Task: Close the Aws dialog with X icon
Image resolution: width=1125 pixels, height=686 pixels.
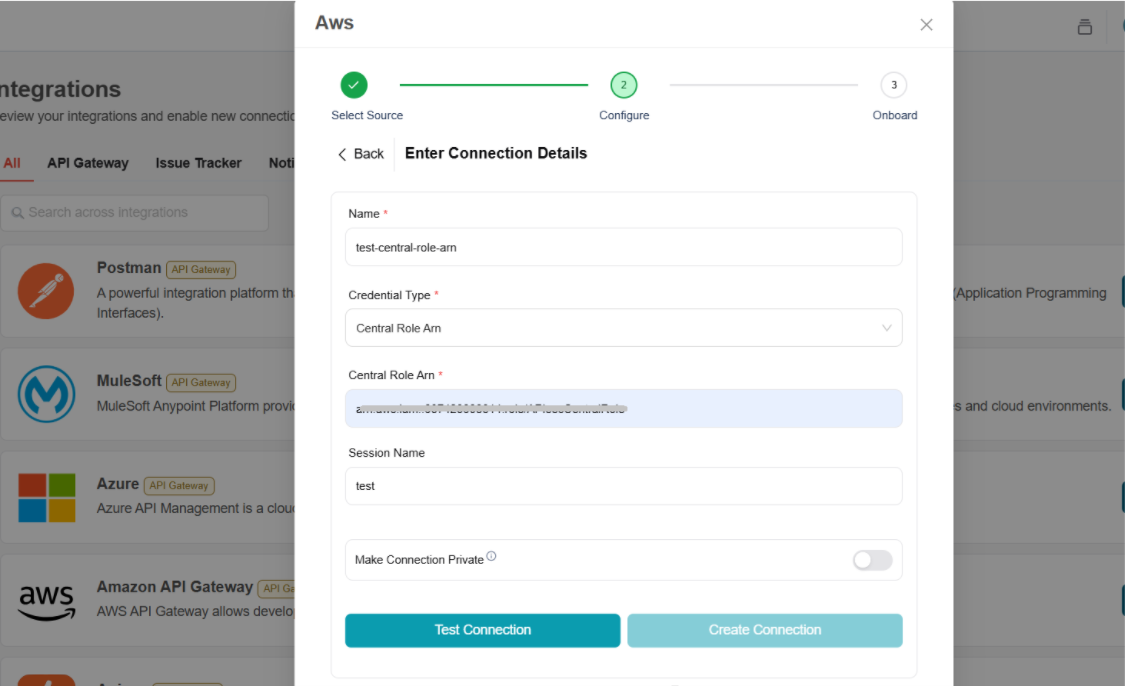Action: pyautogui.click(x=926, y=25)
